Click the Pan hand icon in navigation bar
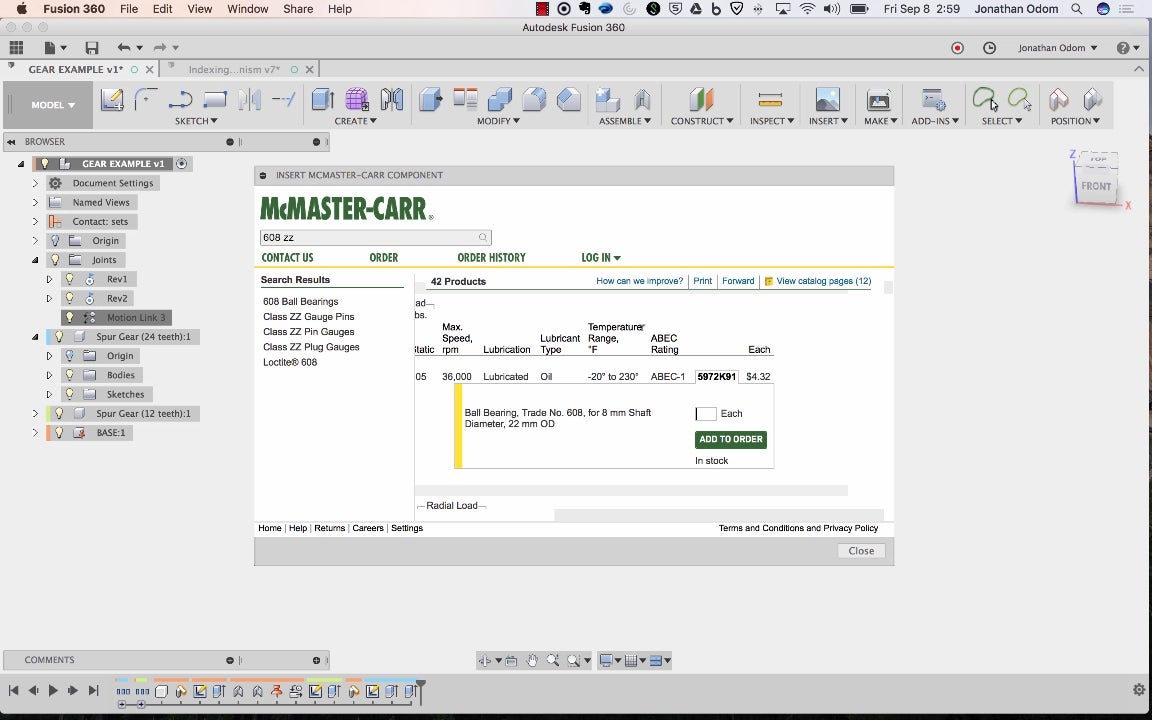Image resolution: width=1152 pixels, height=720 pixels. (532, 660)
